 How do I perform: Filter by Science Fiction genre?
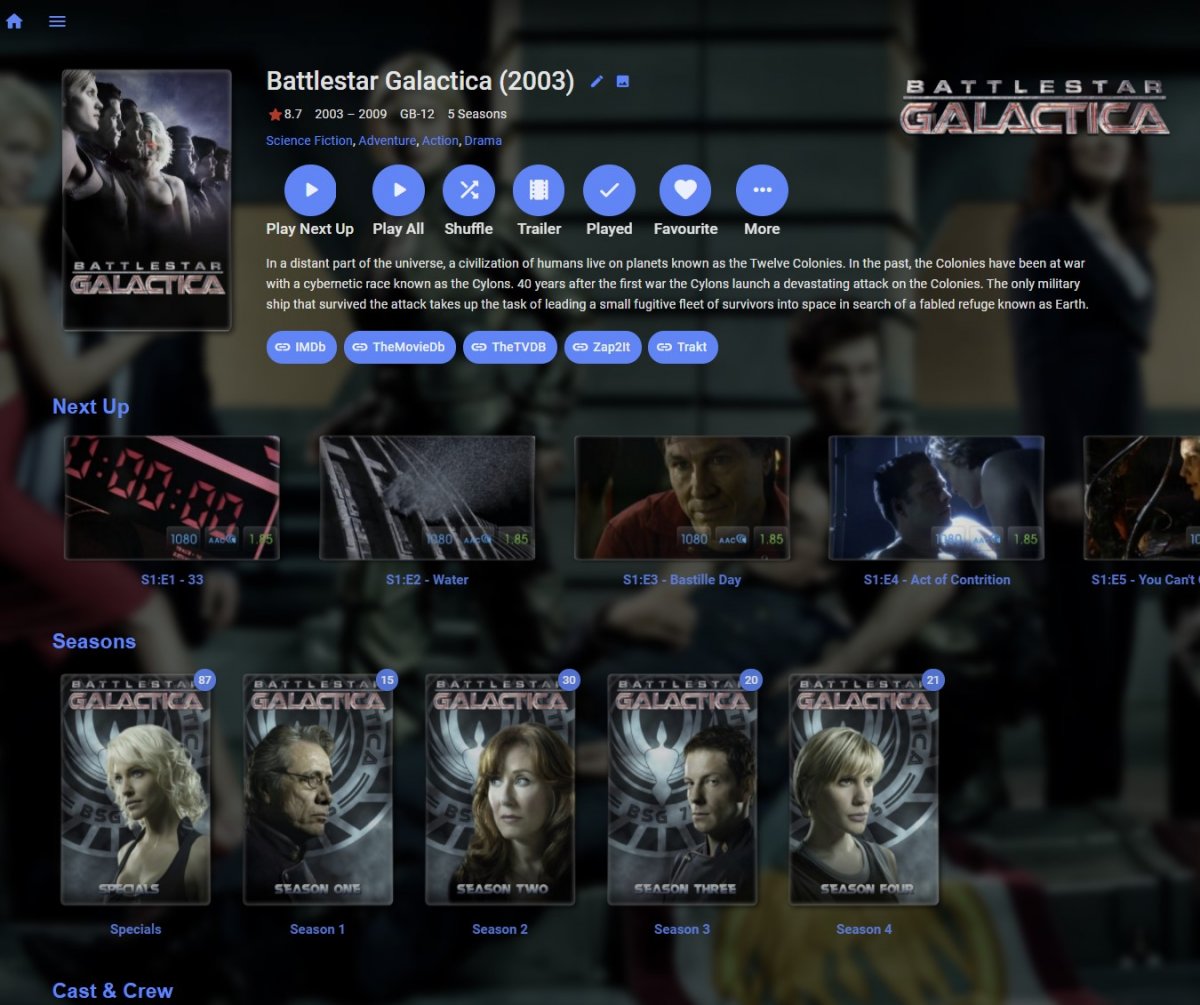pos(309,141)
